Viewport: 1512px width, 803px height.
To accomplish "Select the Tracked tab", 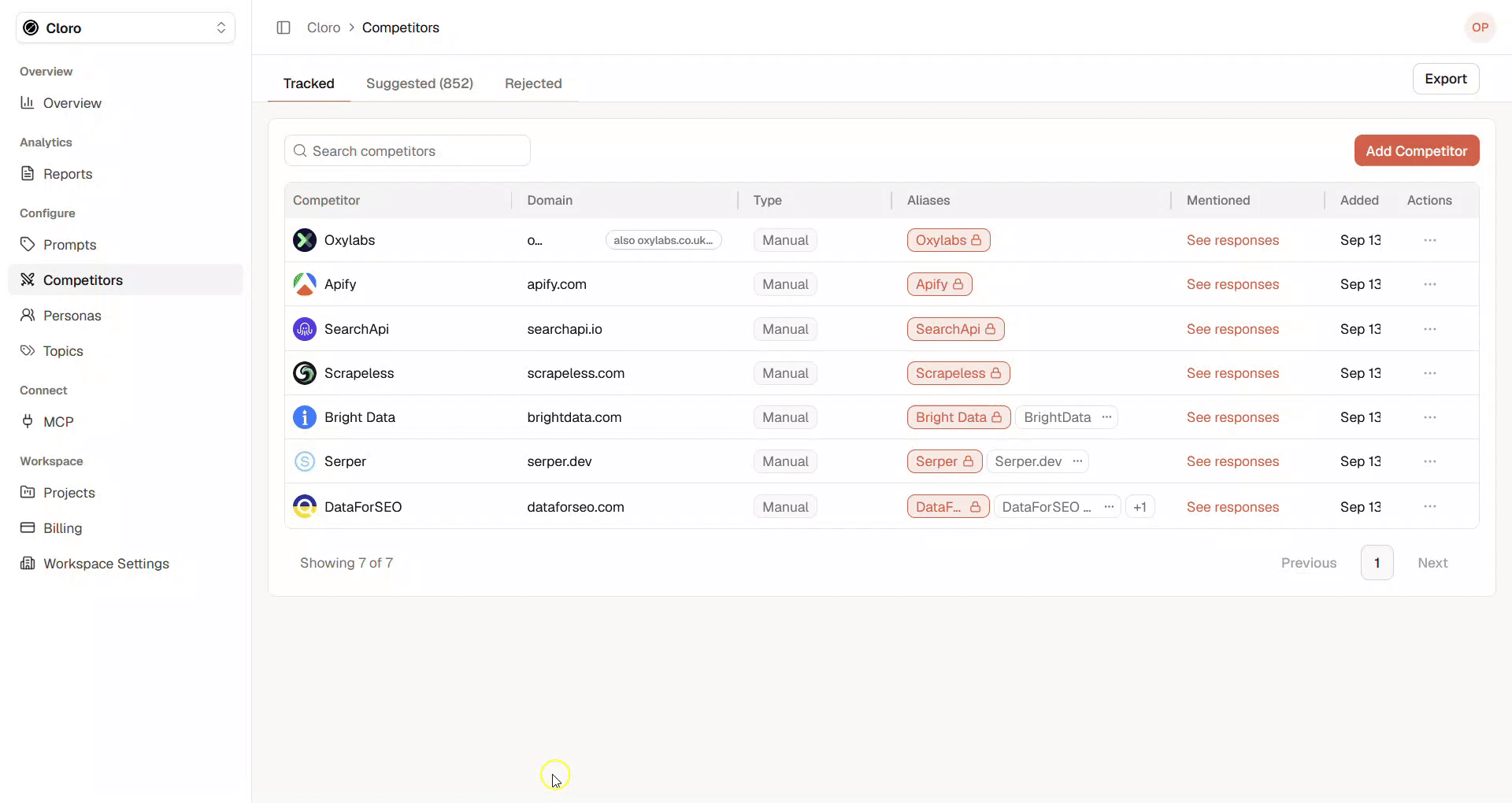I will point(309,83).
